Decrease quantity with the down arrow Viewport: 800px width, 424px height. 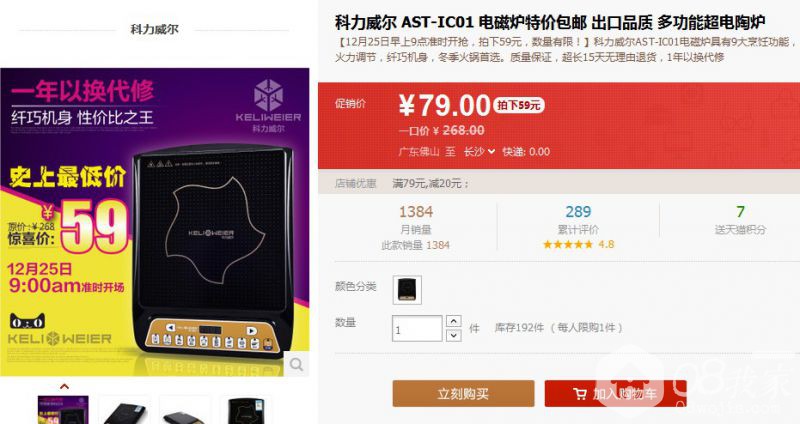(x=454, y=335)
